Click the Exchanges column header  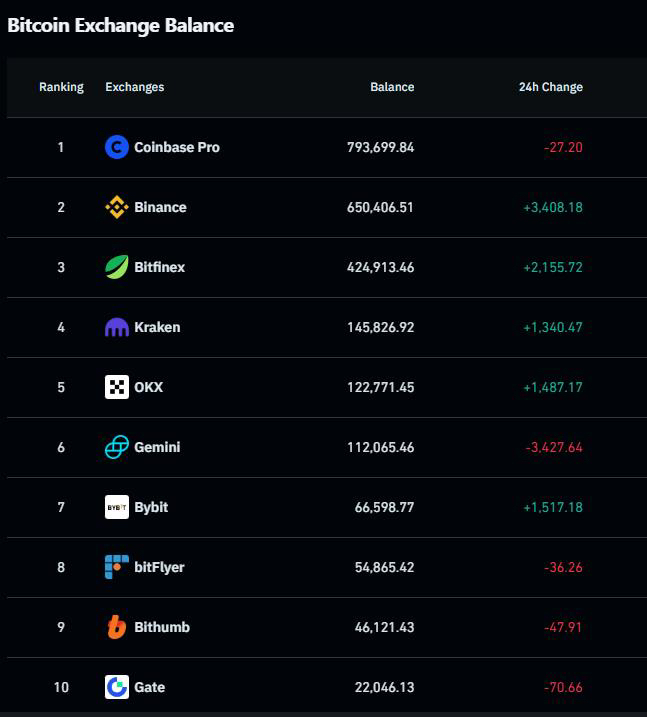pyautogui.click(x=135, y=87)
